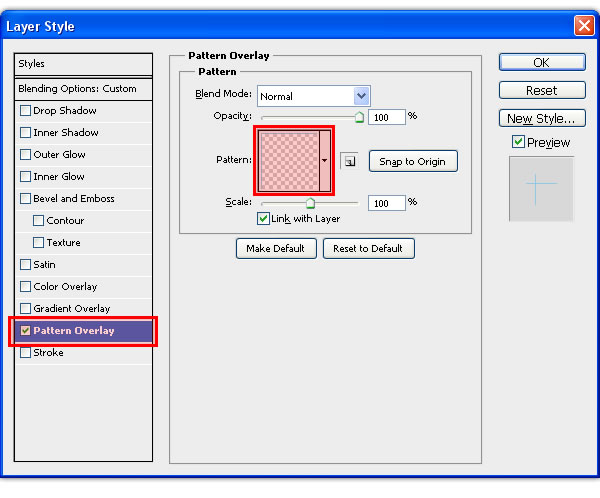
Task: Click the style preview thumbnail
Action: click(x=541, y=188)
